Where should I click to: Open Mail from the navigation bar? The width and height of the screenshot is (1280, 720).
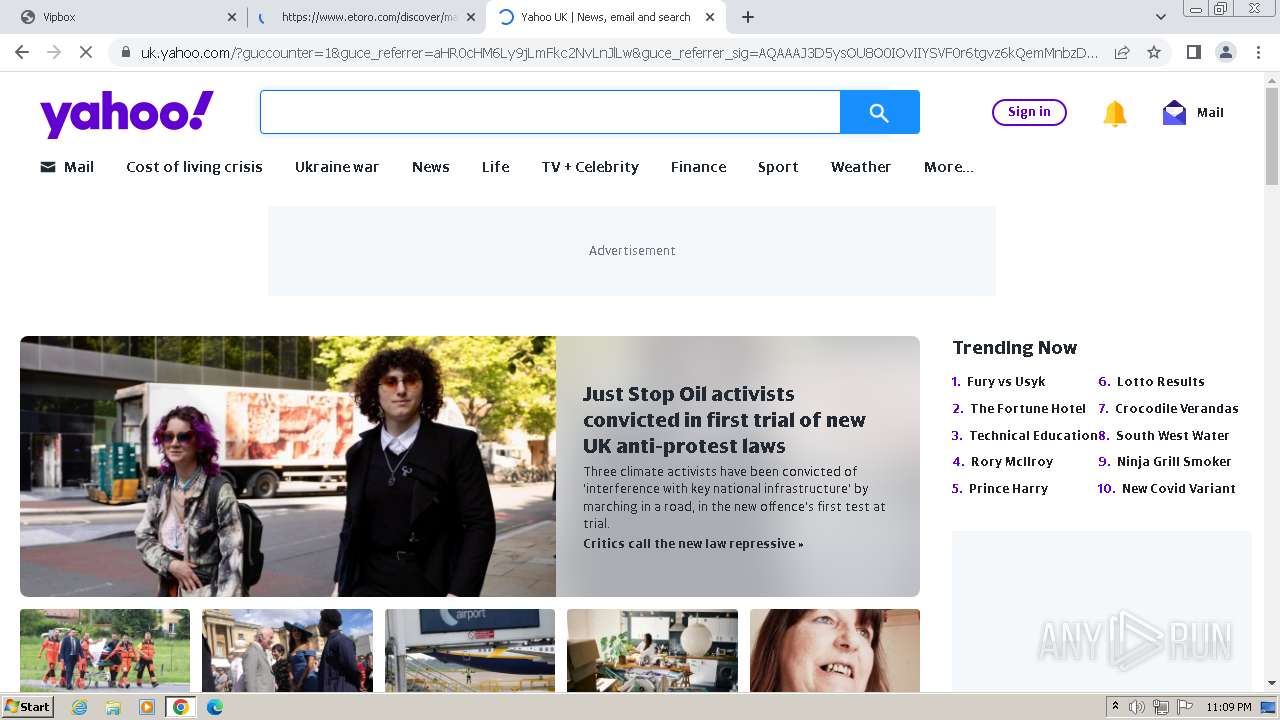click(x=67, y=167)
